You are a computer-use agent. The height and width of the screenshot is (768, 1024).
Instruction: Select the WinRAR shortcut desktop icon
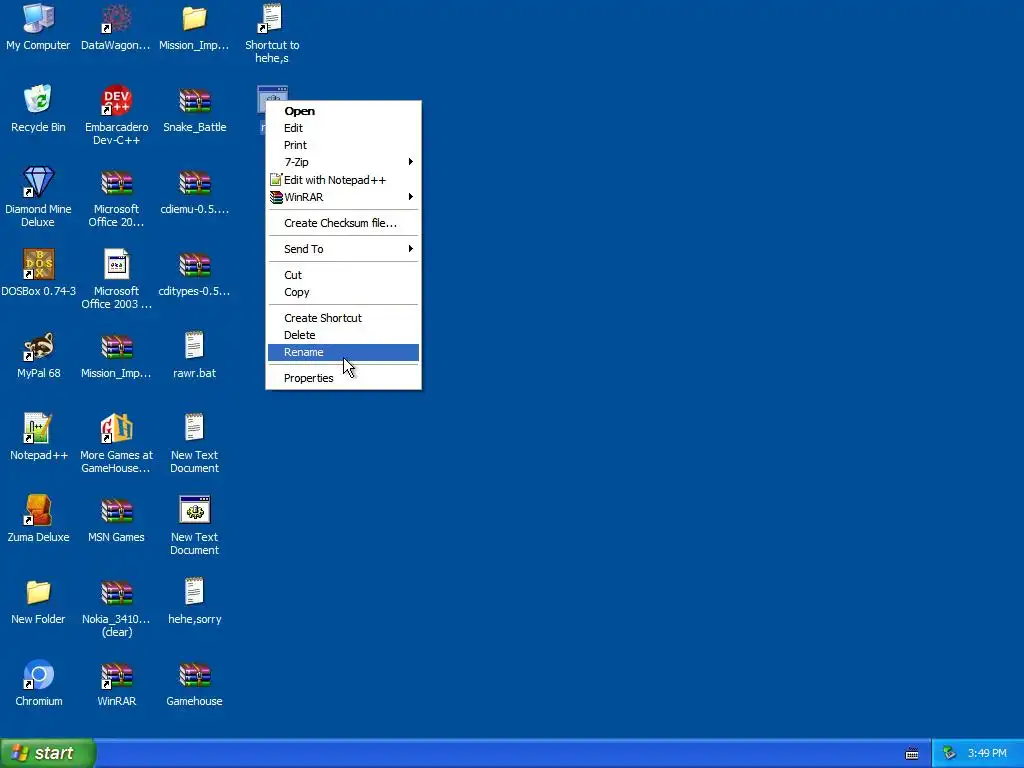click(116, 675)
